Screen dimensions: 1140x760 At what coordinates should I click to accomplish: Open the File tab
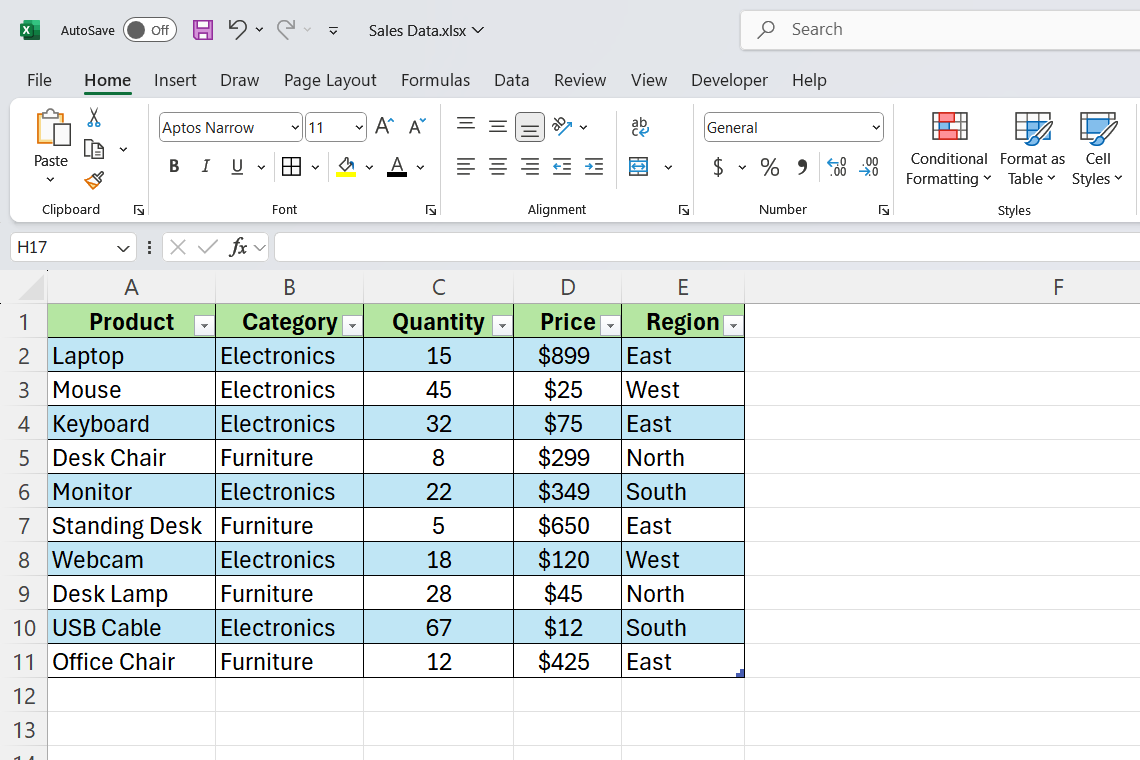pos(39,80)
